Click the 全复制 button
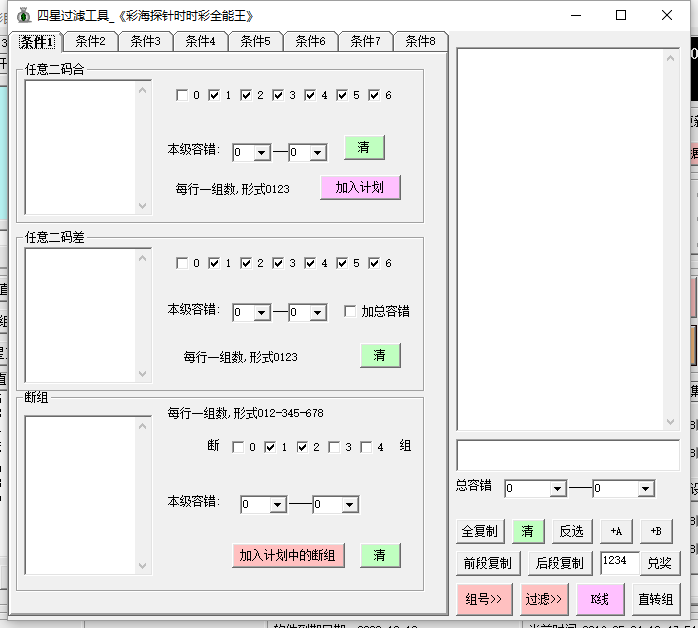The height and width of the screenshot is (628, 698). 480,531
